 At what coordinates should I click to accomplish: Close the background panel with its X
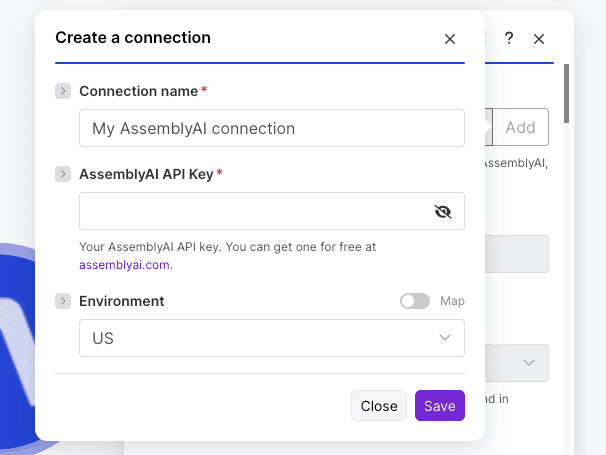[x=539, y=39]
